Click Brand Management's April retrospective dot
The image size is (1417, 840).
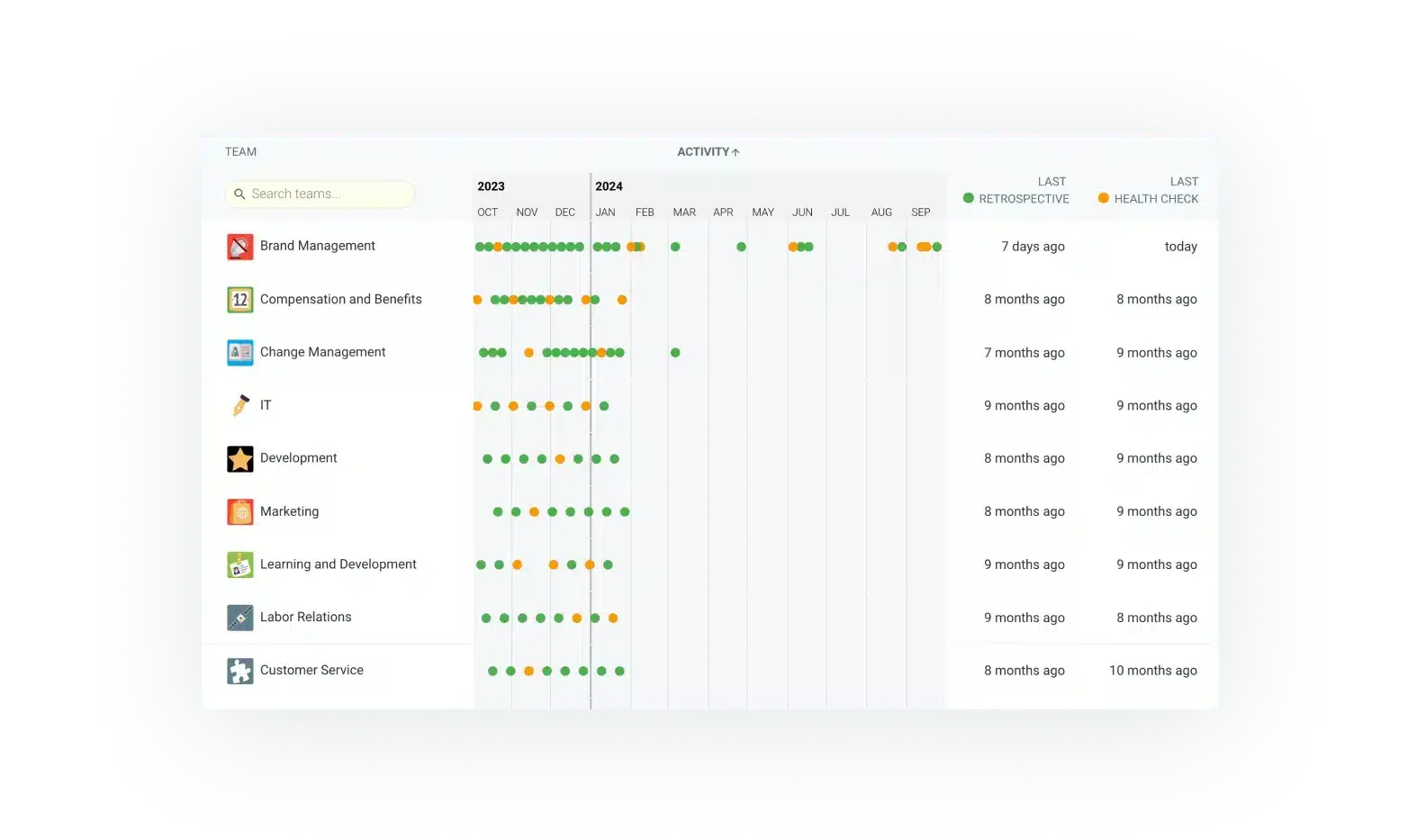click(x=741, y=247)
